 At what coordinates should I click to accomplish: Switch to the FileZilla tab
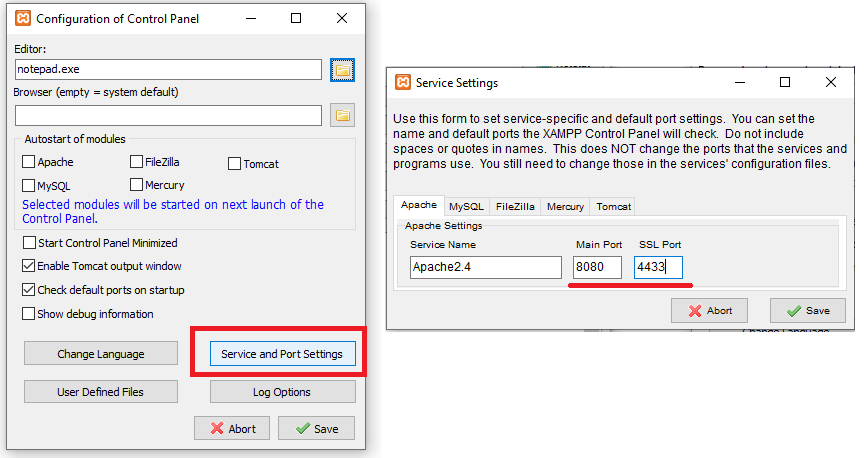pos(515,207)
